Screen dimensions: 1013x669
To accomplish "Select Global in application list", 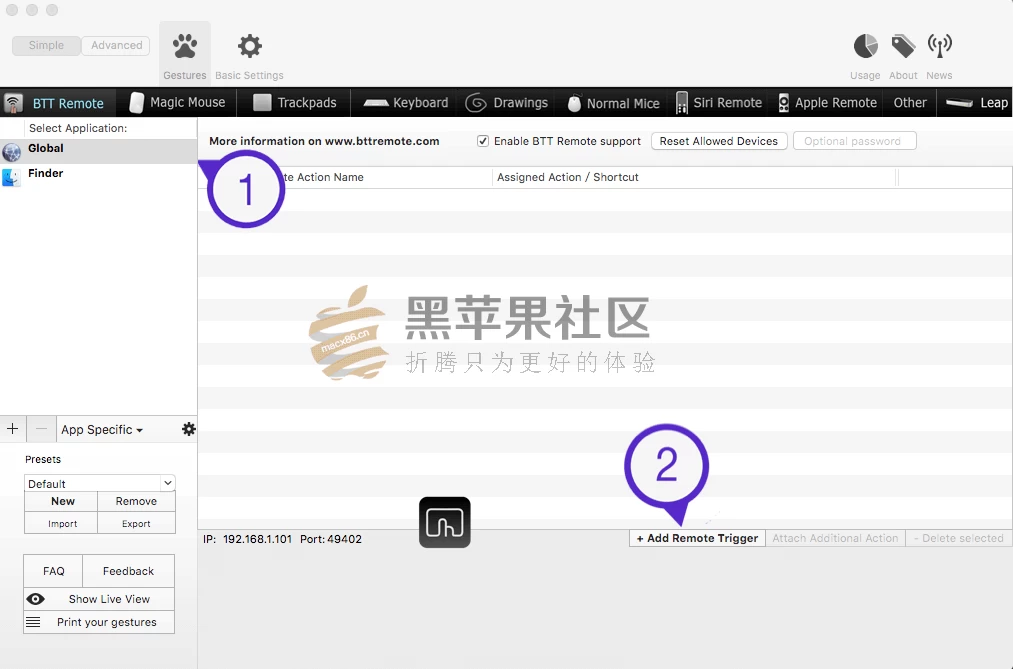I will [99, 151].
